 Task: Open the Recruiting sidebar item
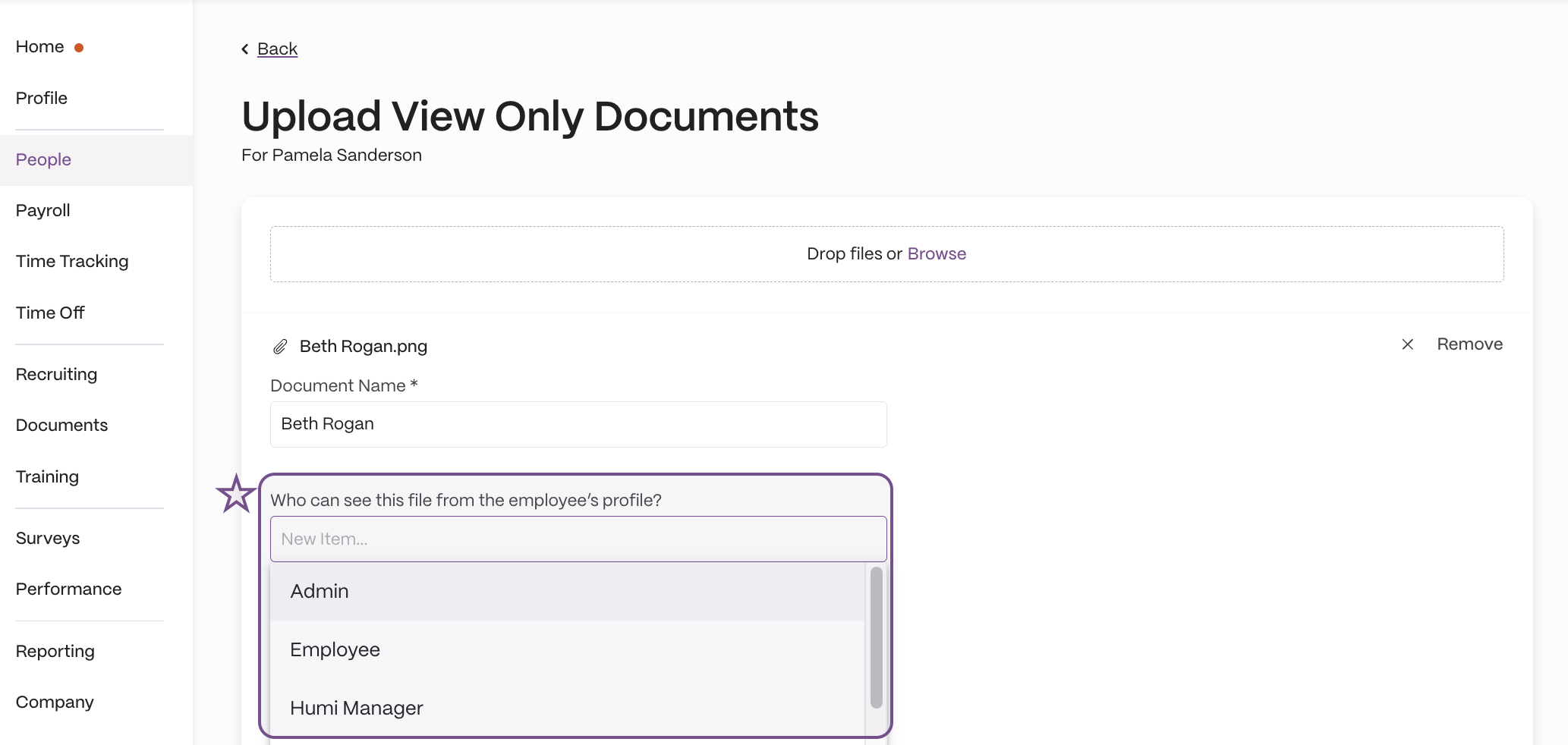(57, 375)
